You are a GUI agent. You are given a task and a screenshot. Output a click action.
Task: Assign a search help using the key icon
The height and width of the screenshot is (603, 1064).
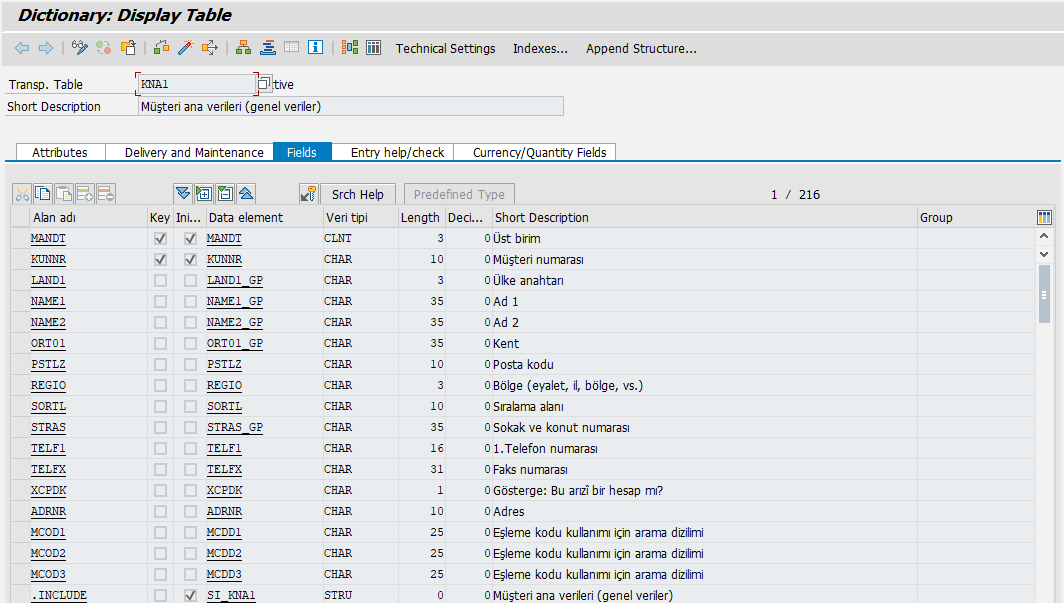pos(307,192)
